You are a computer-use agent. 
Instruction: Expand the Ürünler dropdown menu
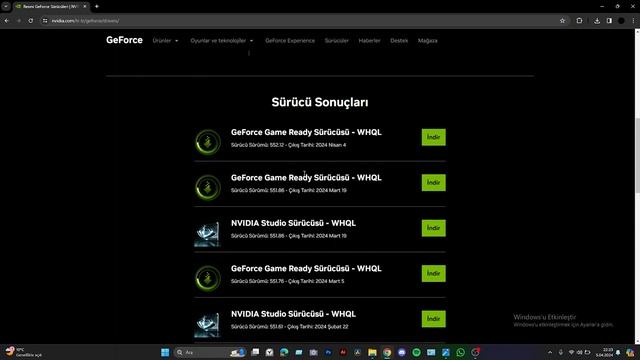(x=165, y=40)
